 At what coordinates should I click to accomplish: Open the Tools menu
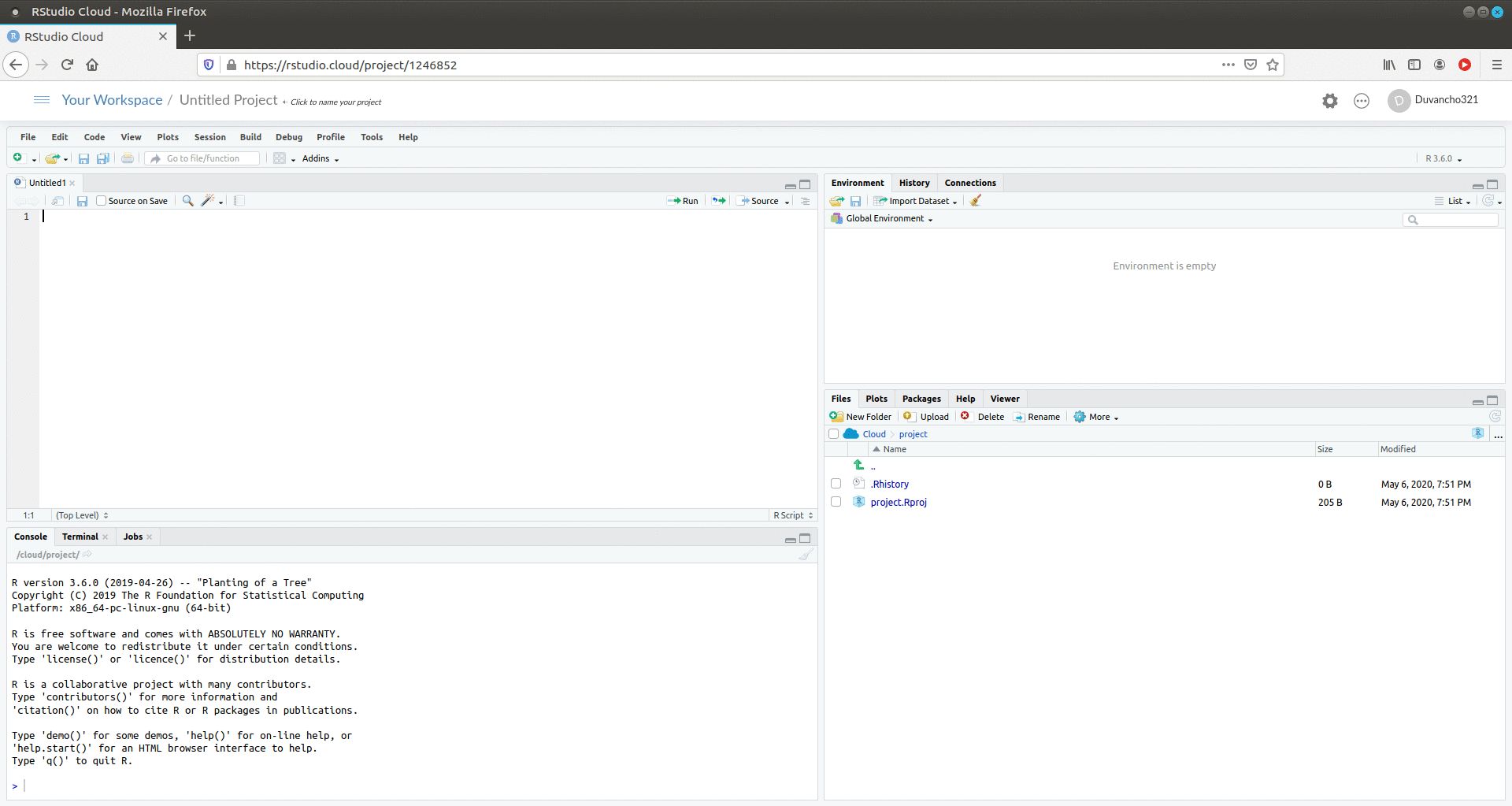[x=372, y=137]
